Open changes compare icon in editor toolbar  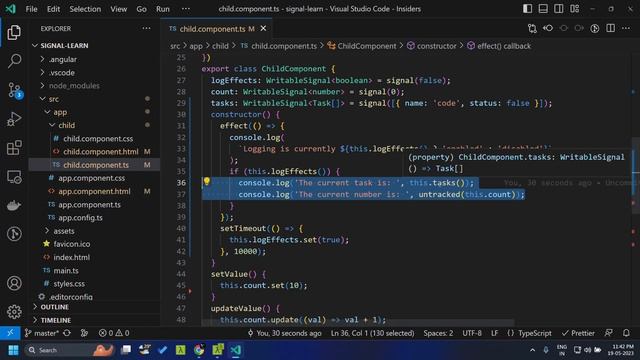(532, 28)
